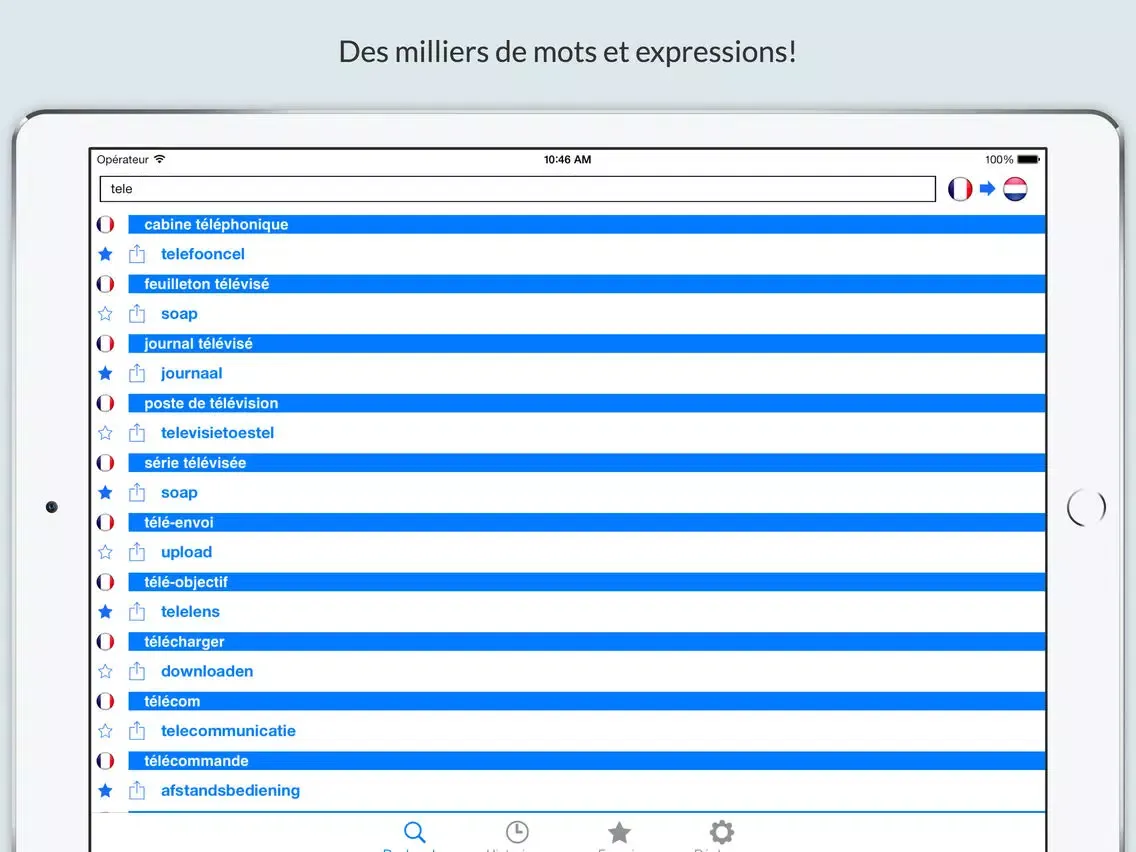Star the telecommunicatie translation
Screen dimensions: 1136x852
pyautogui.click(x=105, y=731)
